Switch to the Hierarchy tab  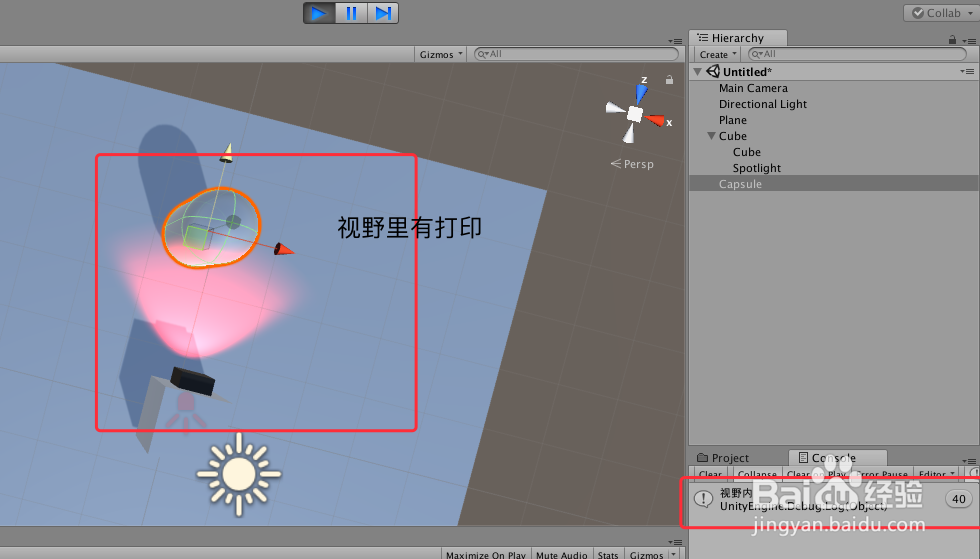pyautogui.click(x=738, y=38)
